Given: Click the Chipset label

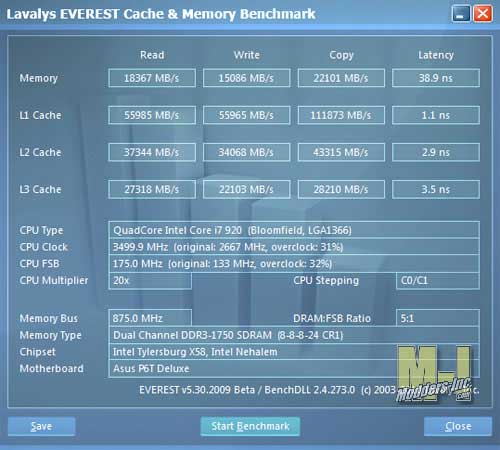Looking at the screenshot, I should [37, 352].
